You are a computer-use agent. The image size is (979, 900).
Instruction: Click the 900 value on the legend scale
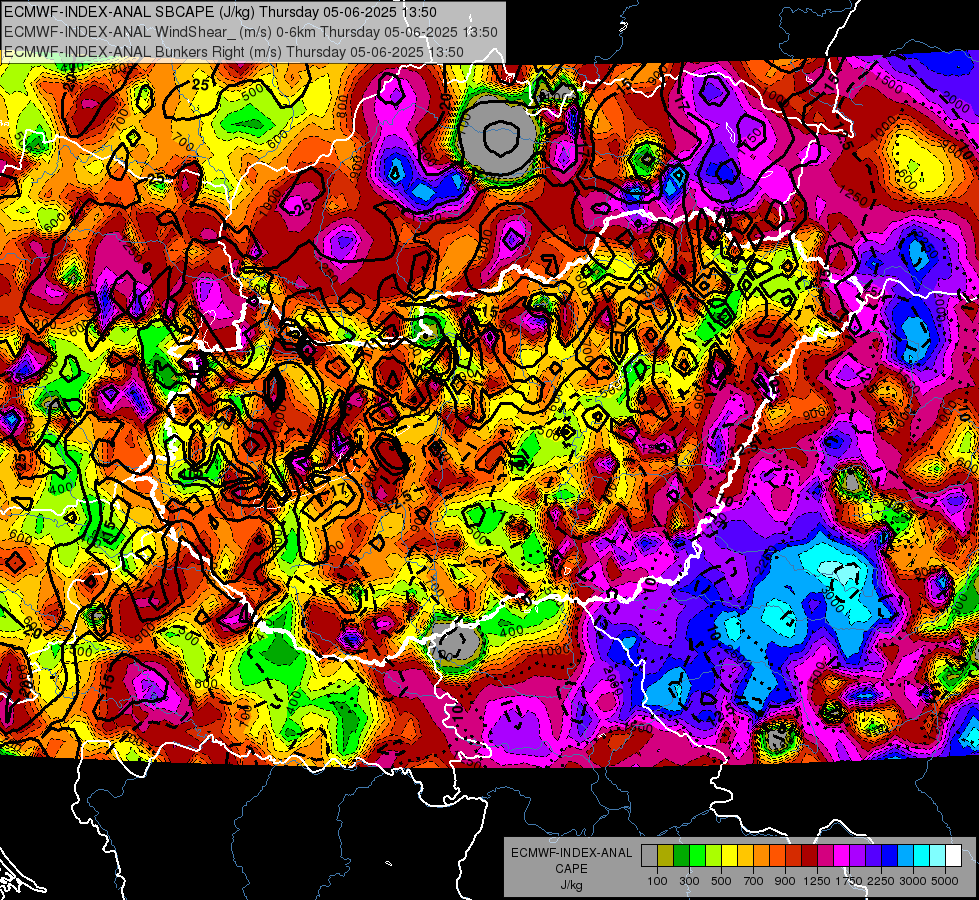click(785, 881)
